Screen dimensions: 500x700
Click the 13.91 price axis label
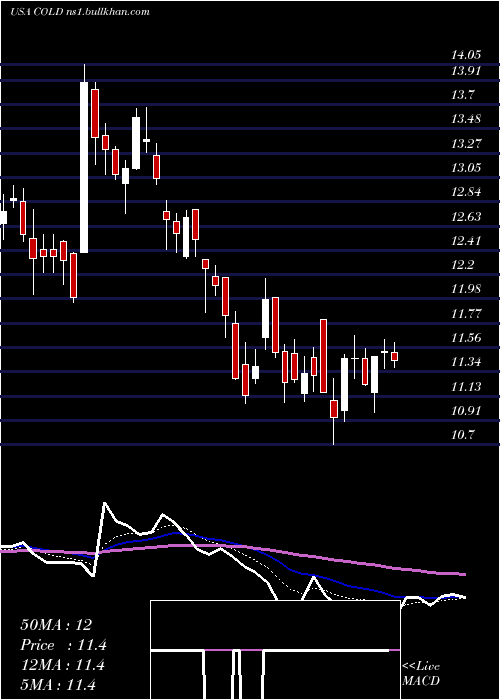466,71
